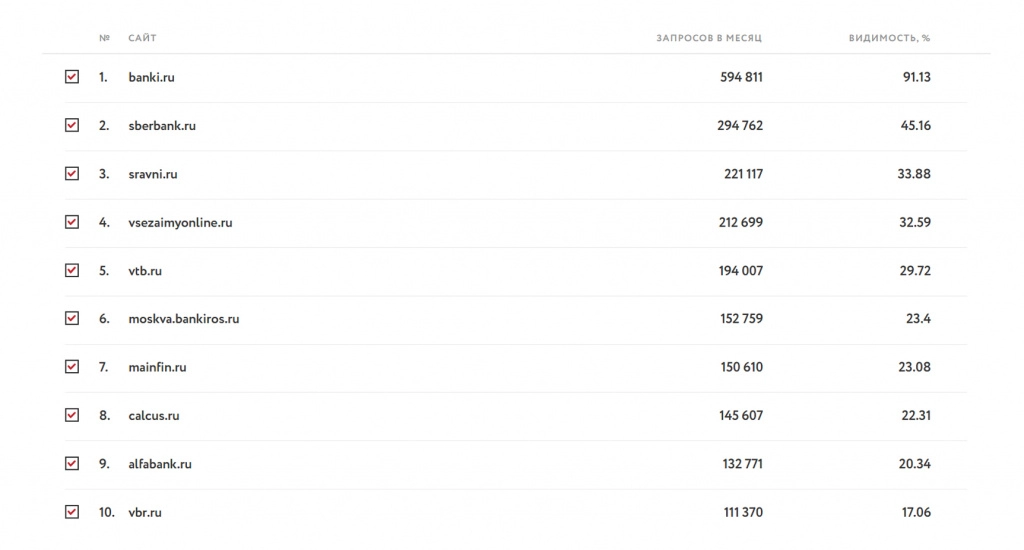The width and height of the screenshot is (1024, 550).
Task: Open the moskva.bankiros.ru link
Action: coord(184,319)
